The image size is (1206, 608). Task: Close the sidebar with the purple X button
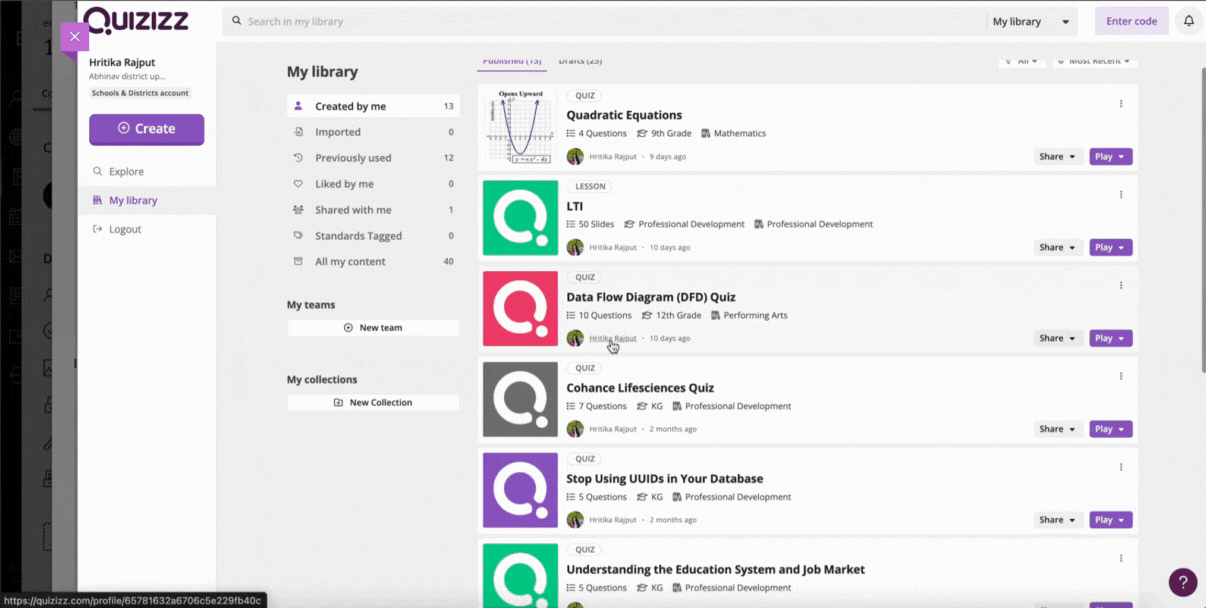point(75,37)
